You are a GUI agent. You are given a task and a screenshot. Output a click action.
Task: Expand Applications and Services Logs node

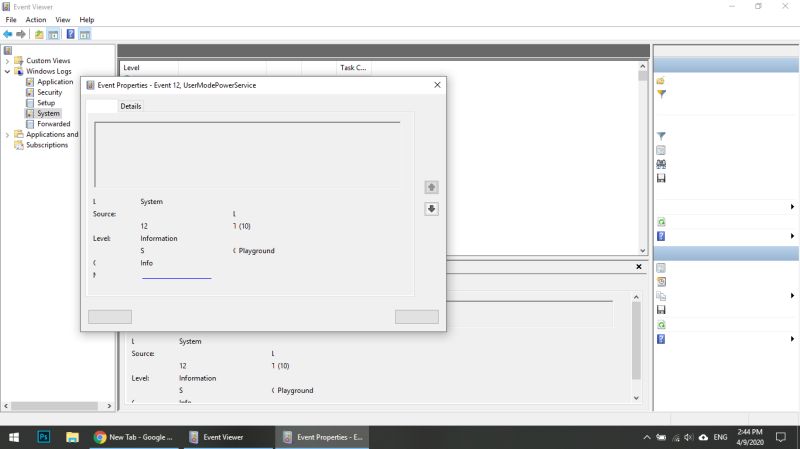pyautogui.click(x=7, y=135)
